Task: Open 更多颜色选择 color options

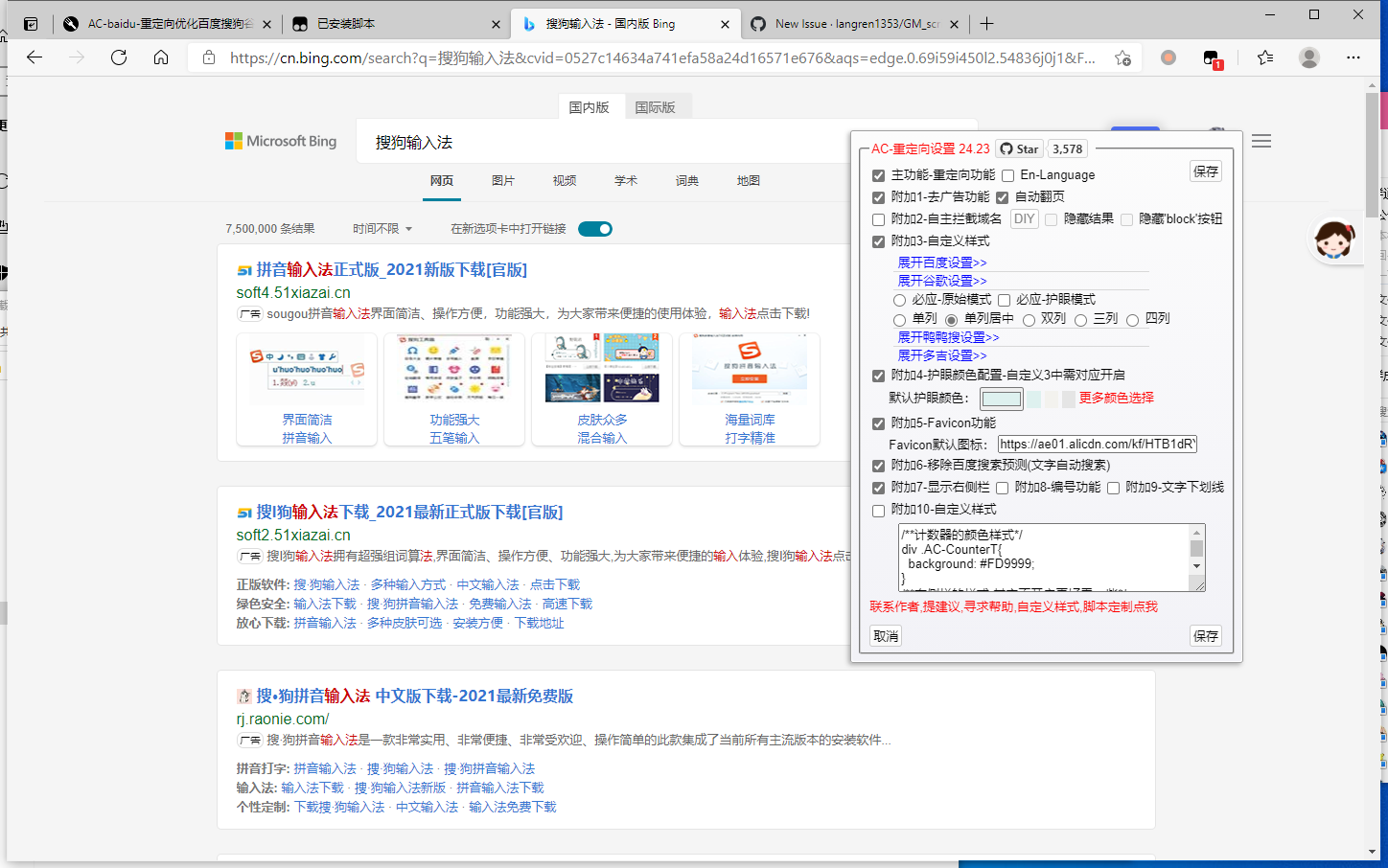Action: tap(1116, 398)
